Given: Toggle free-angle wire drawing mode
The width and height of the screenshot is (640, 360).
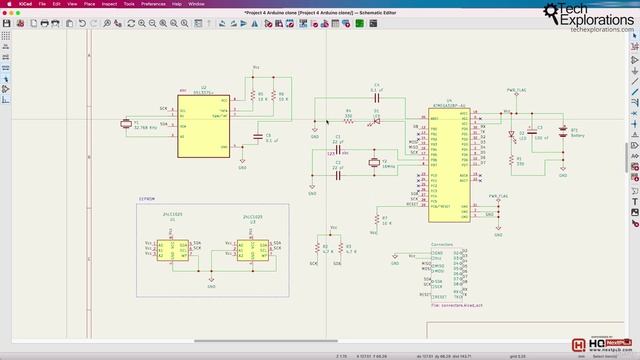Looking at the screenshot, I should coord(6,100).
